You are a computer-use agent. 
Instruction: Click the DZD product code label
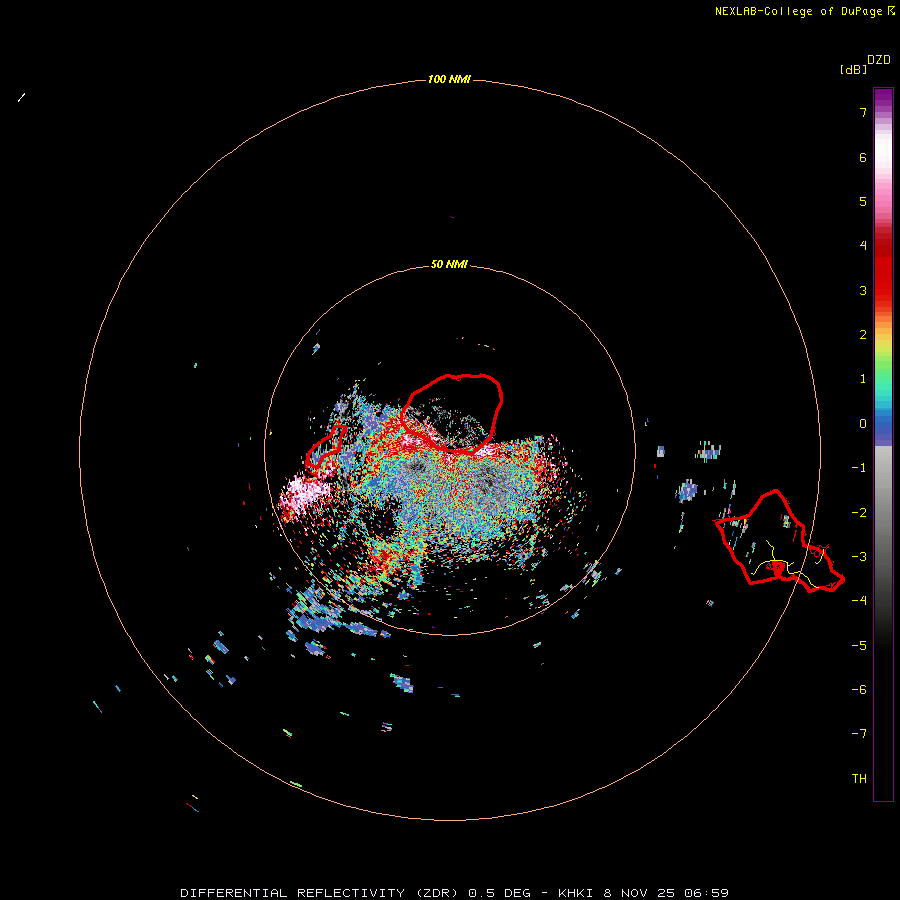(879, 60)
